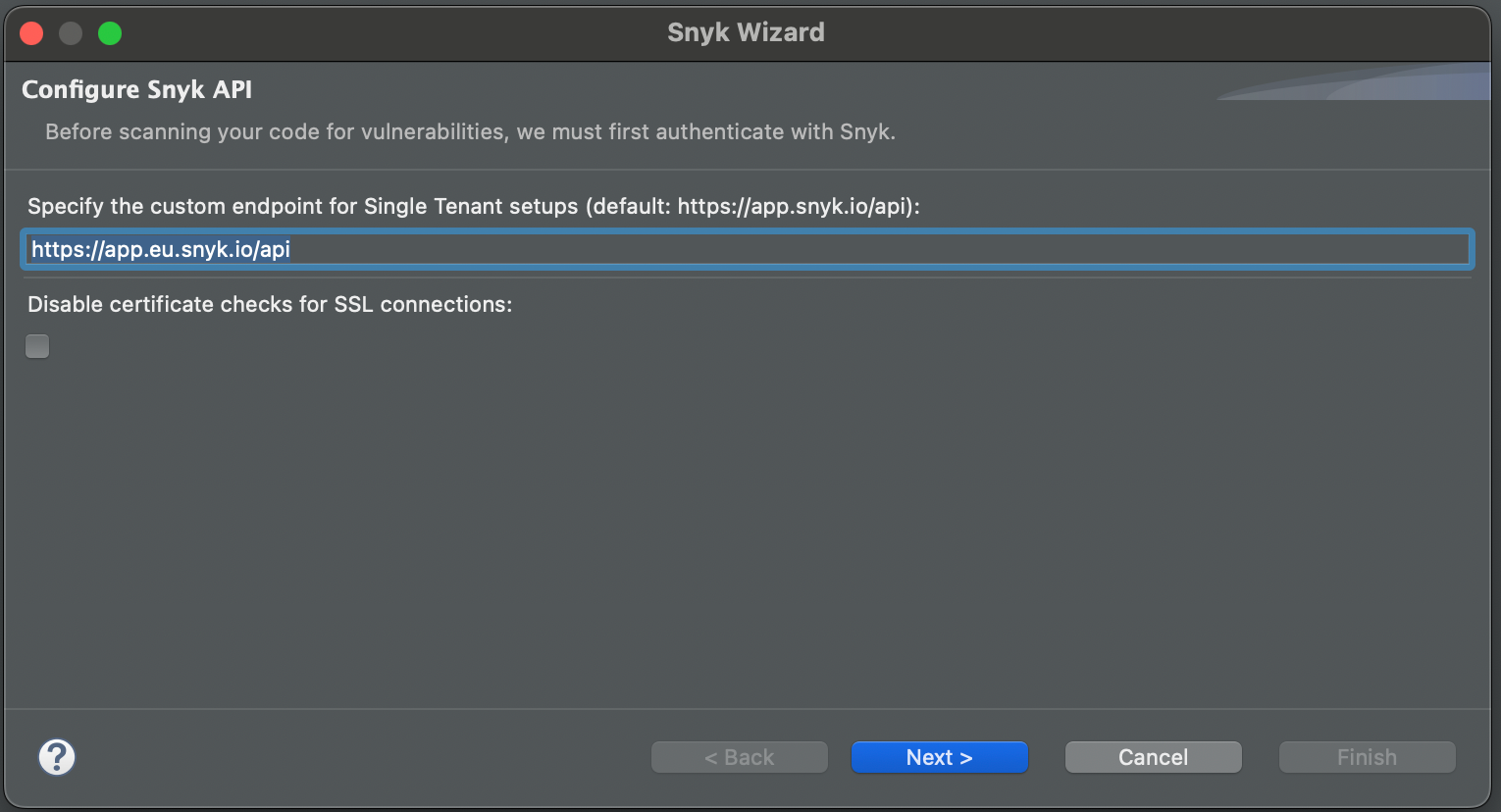This screenshot has width=1501, height=812.
Task: Click the Configure Snyk API heading
Action: tap(137, 90)
